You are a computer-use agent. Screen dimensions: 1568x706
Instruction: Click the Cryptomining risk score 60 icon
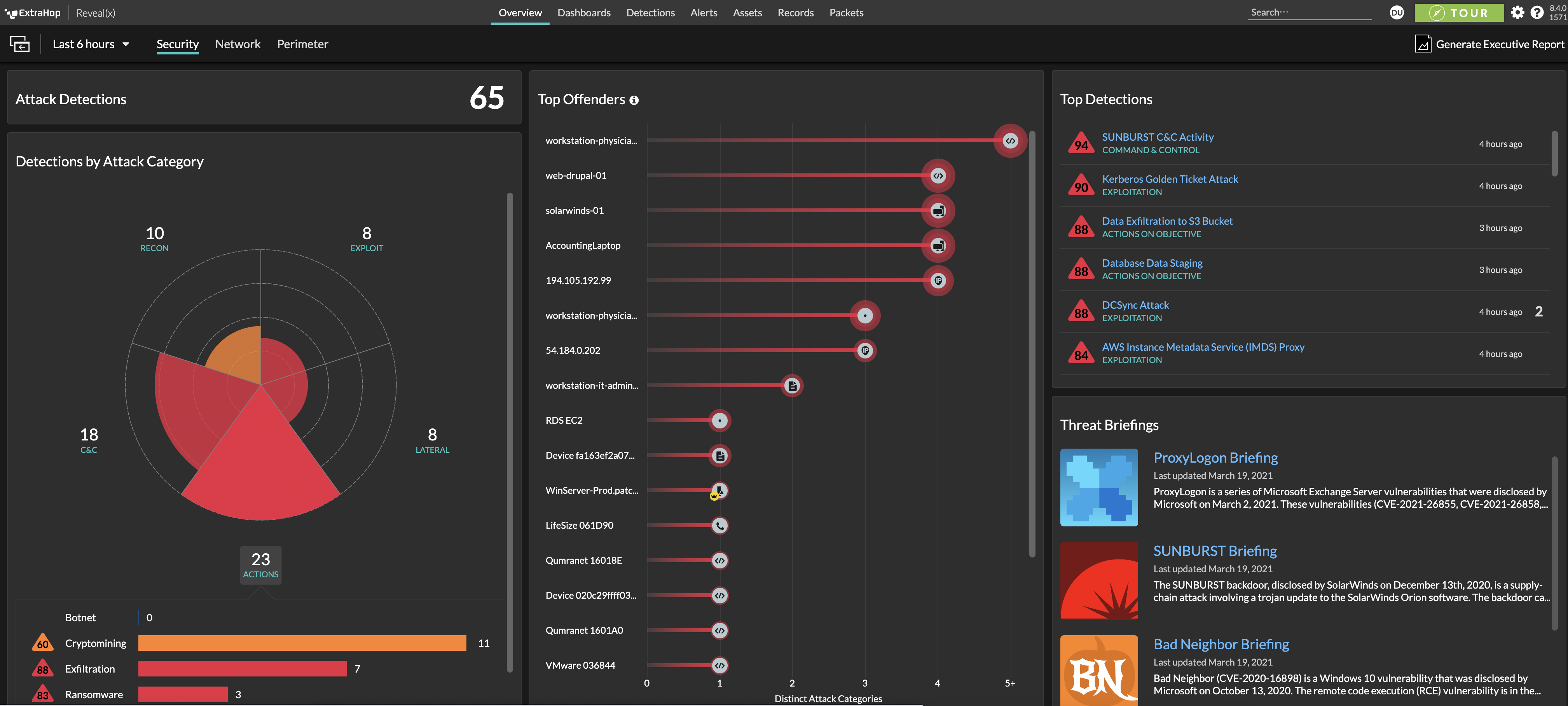point(43,643)
